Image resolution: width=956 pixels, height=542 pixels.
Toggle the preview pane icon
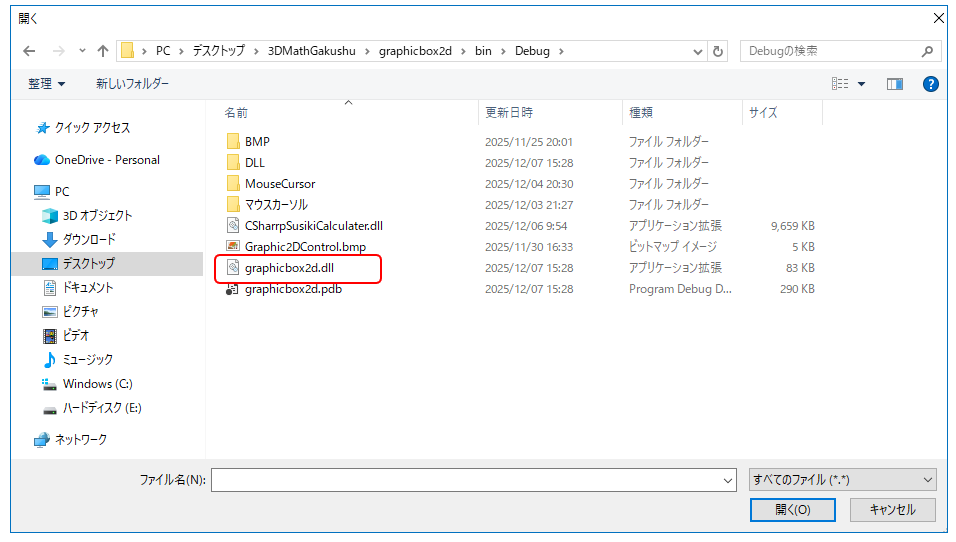[x=894, y=84]
